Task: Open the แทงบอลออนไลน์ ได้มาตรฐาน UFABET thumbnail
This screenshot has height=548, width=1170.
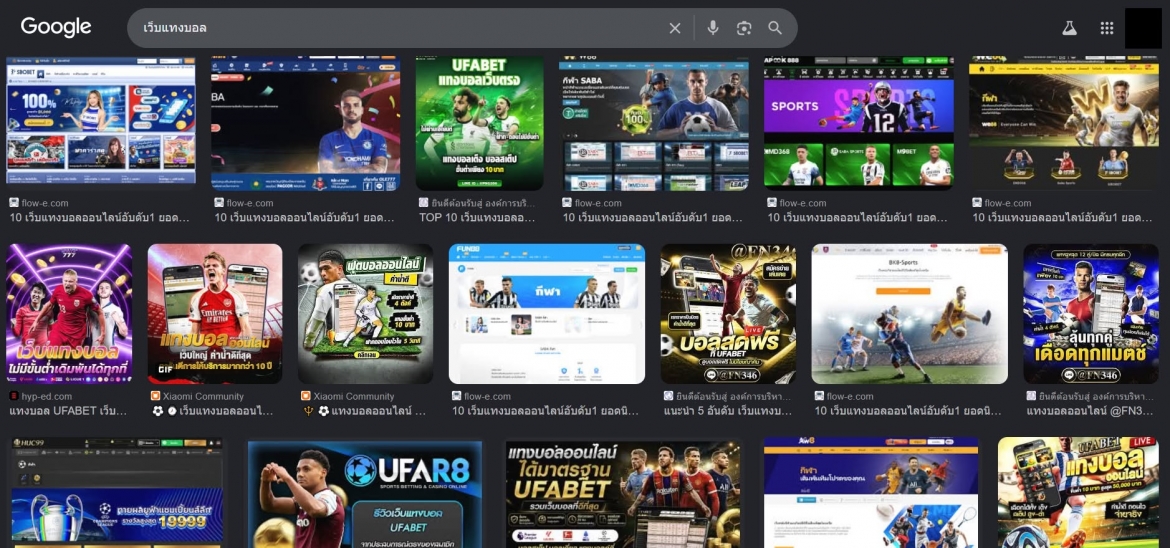Action: (624, 494)
